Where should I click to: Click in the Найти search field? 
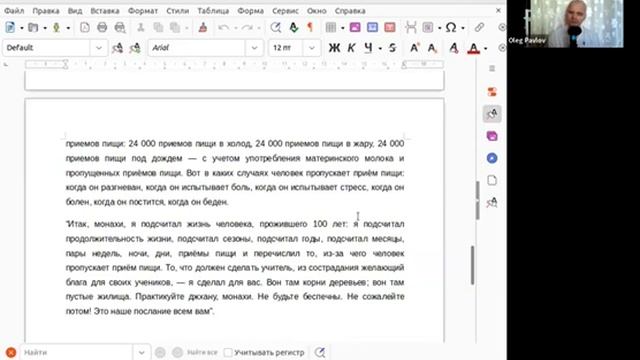[78, 352]
